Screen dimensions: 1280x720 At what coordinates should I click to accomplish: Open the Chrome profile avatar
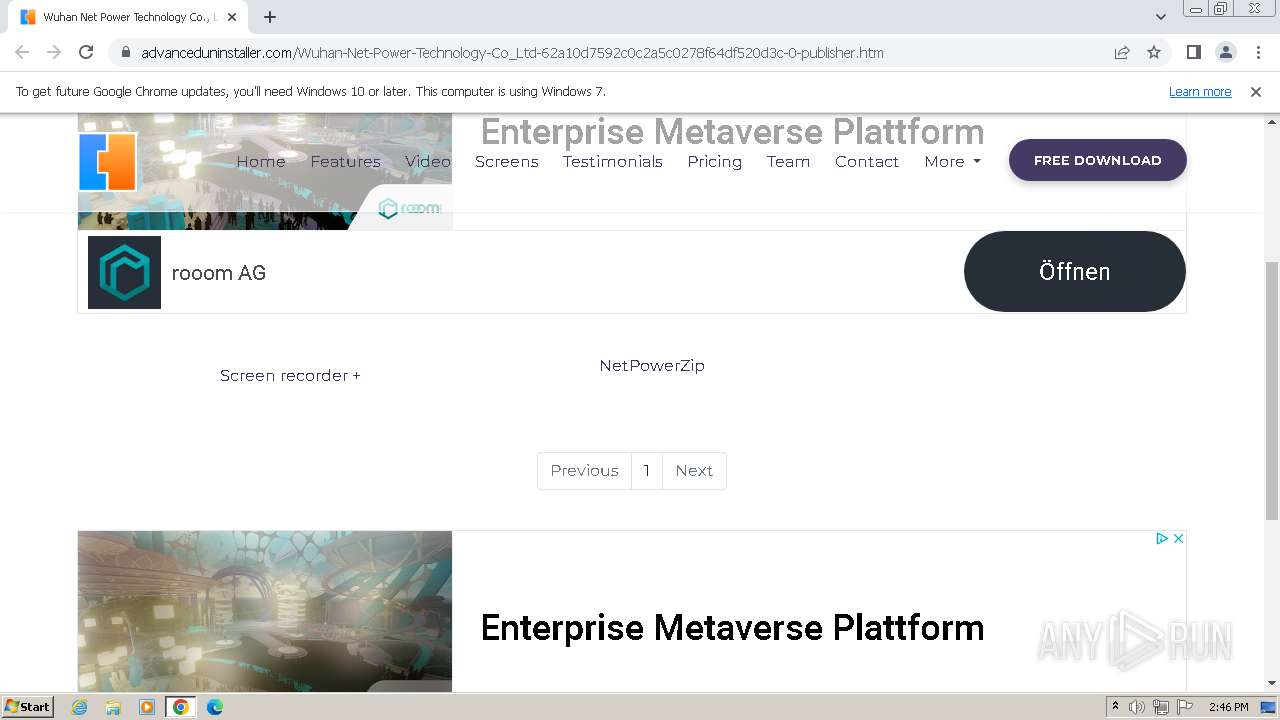click(1225, 52)
